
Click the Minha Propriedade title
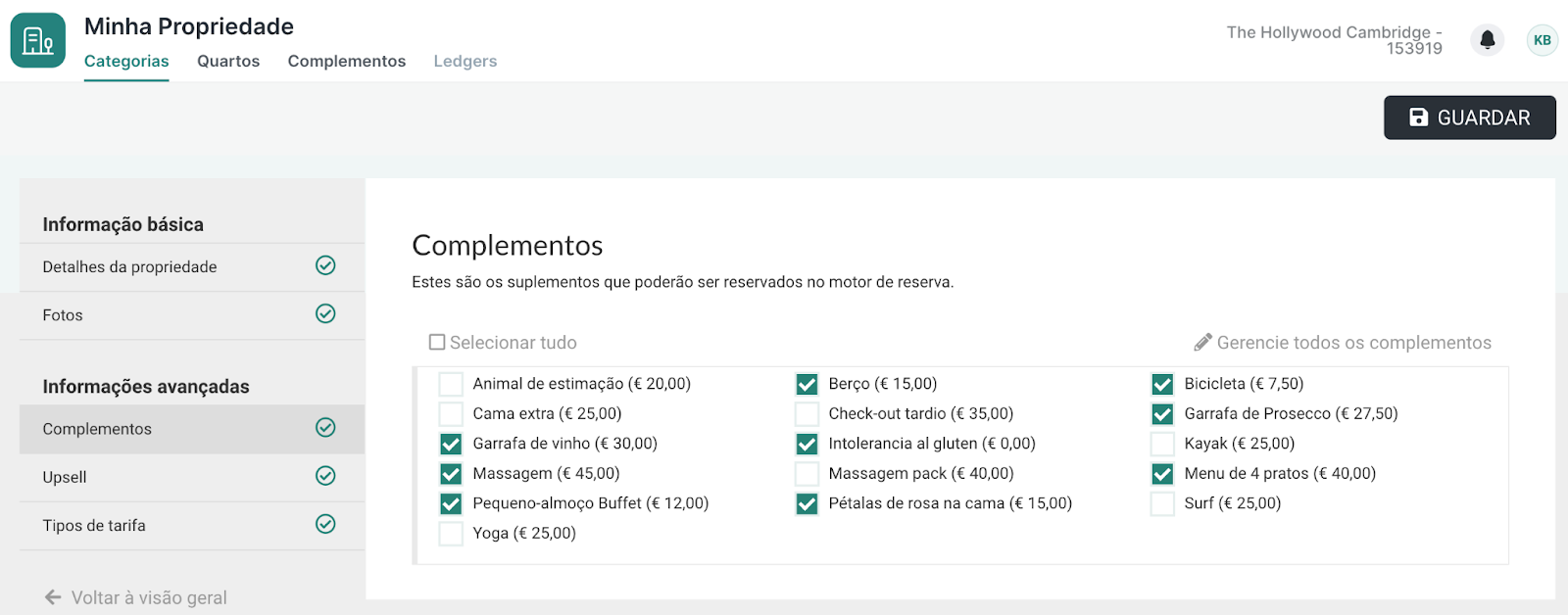[x=189, y=26]
